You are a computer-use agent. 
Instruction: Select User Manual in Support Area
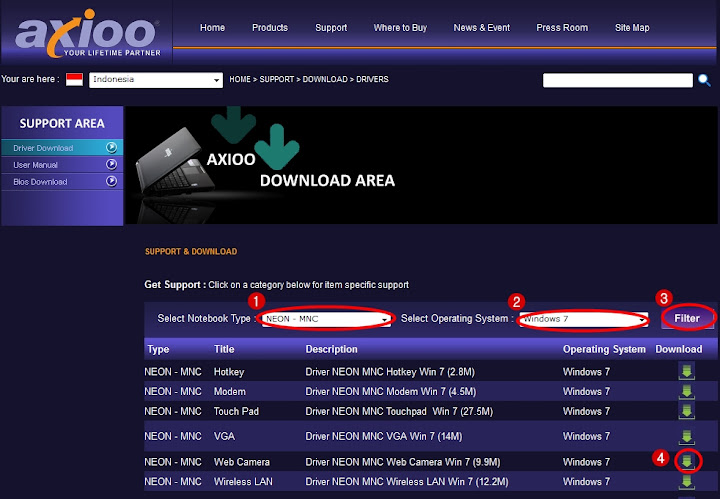[62, 165]
